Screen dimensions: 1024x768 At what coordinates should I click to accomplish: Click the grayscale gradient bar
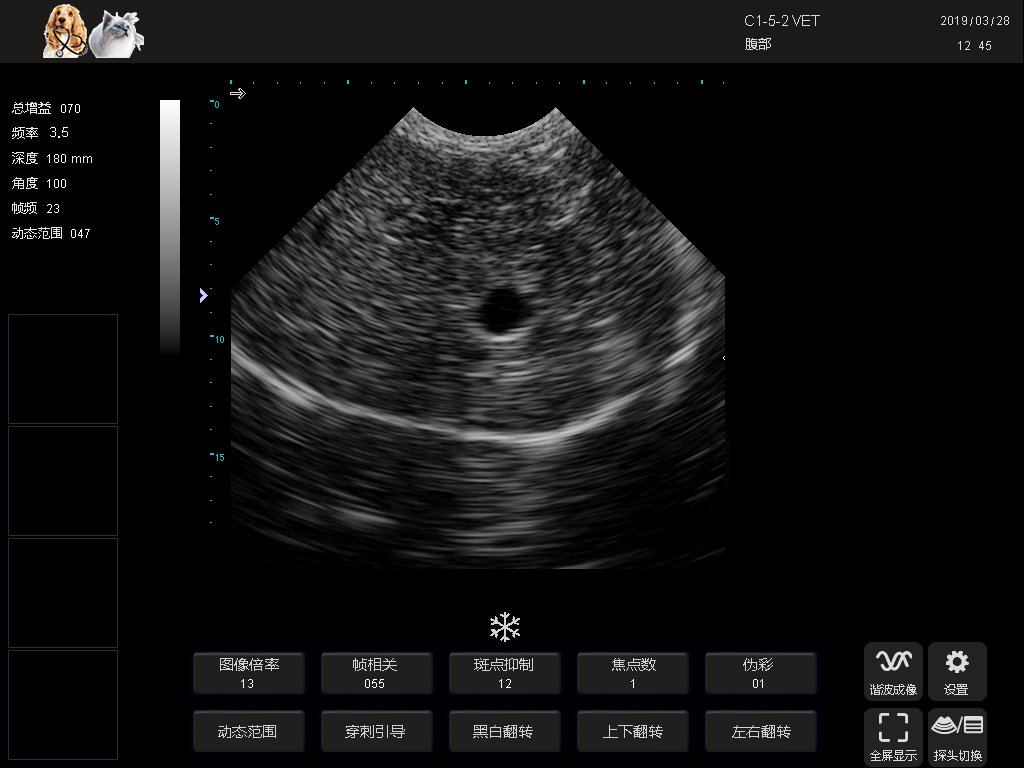[170, 226]
